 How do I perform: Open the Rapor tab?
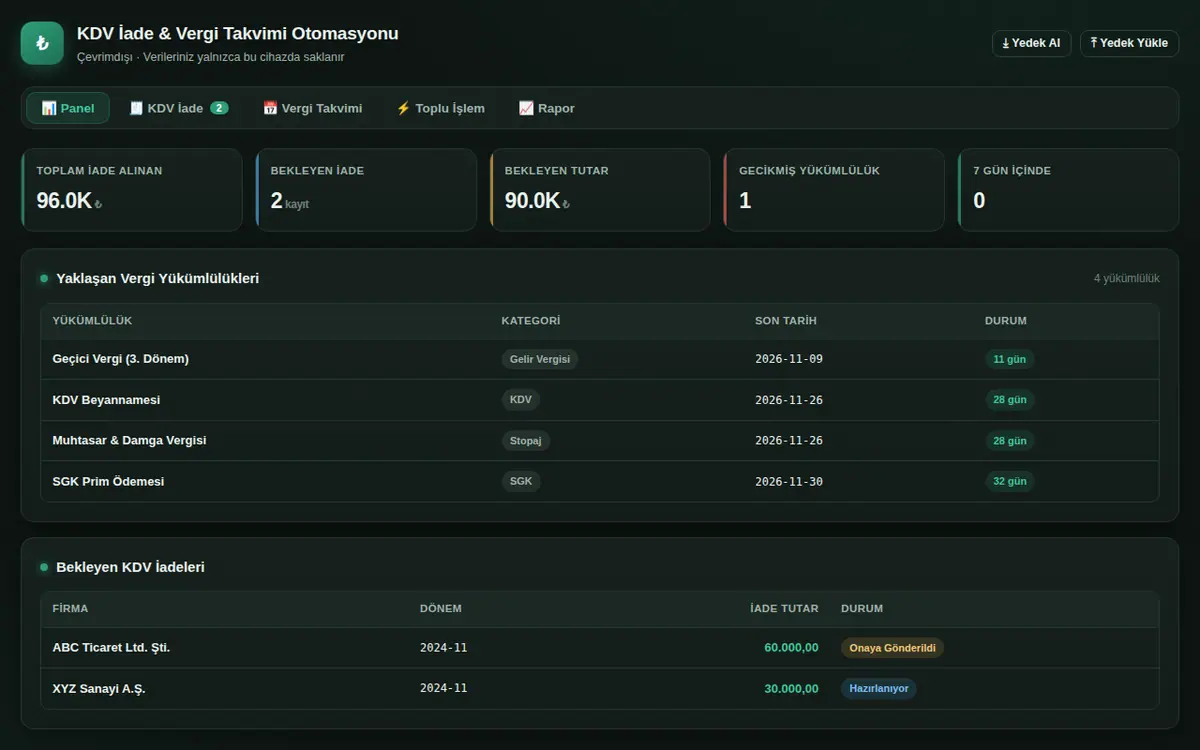[x=547, y=108]
